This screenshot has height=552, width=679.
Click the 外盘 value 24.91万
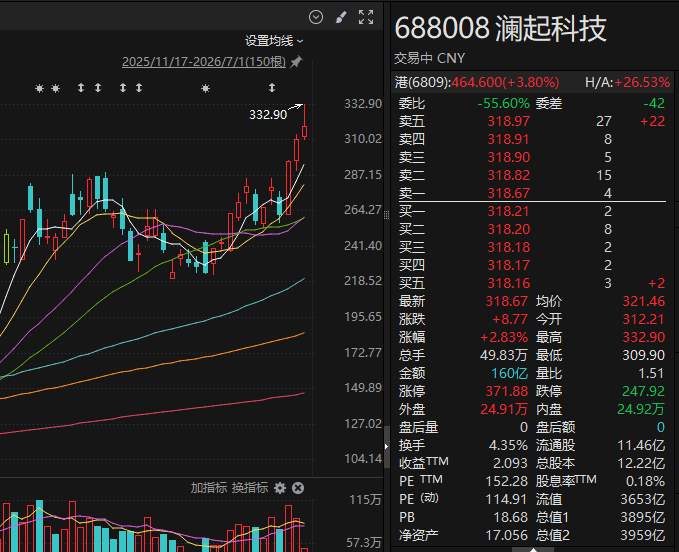point(504,409)
